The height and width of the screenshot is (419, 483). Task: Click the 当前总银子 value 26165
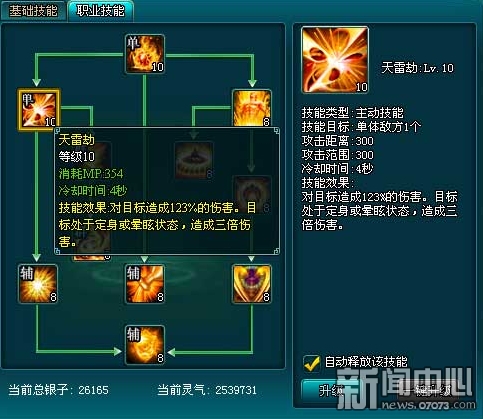(93, 390)
